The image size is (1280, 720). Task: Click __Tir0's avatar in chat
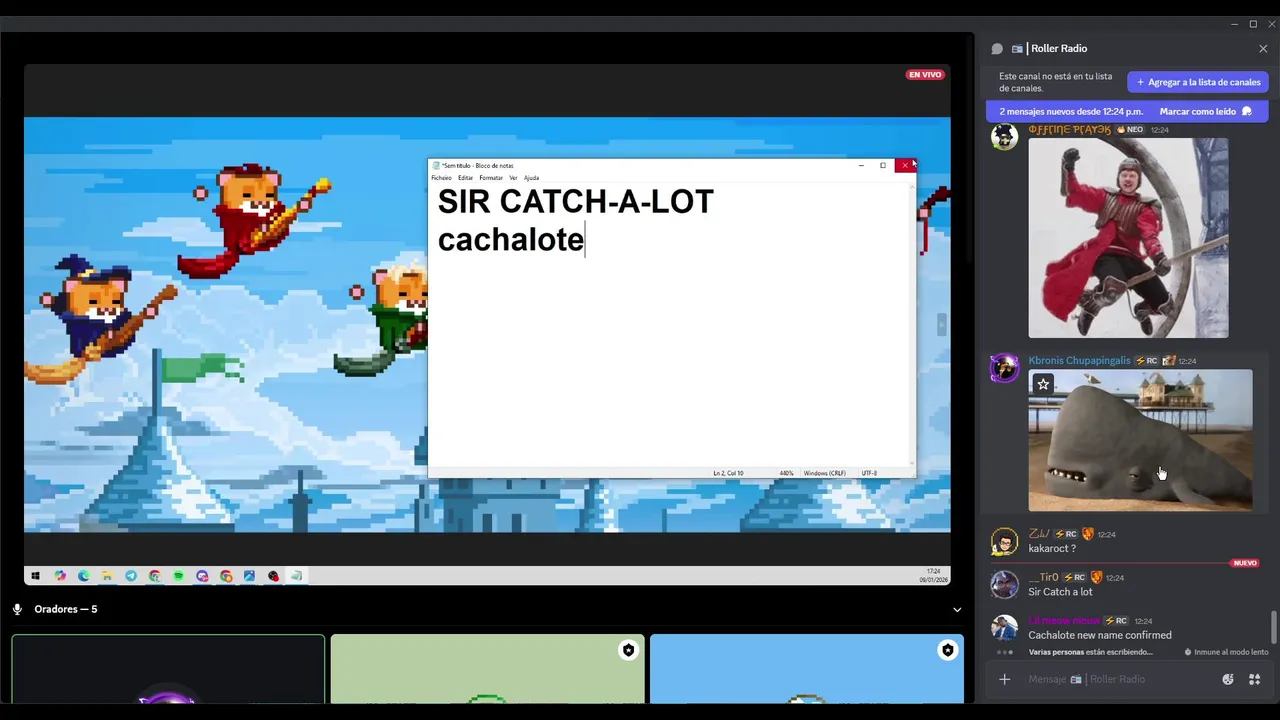[x=1004, y=584]
